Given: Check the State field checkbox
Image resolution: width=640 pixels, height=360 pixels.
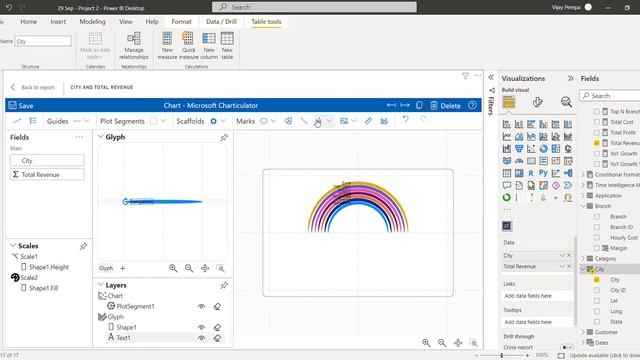Looking at the screenshot, I should (597, 322).
